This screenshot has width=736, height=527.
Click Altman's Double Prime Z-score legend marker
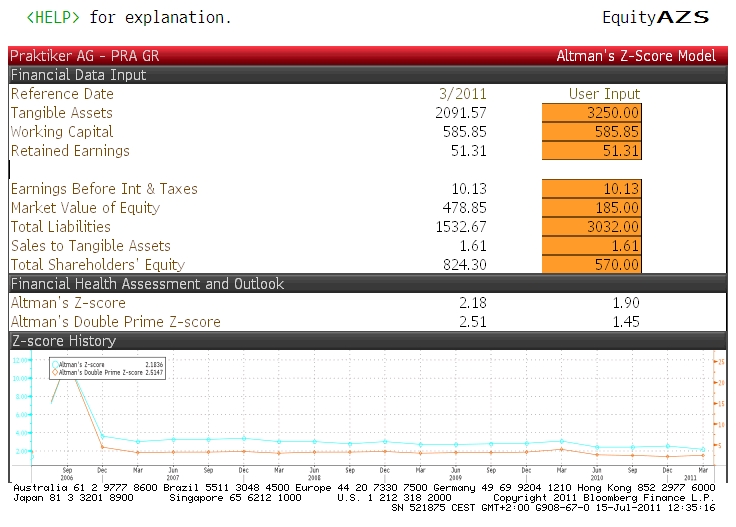pyautogui.click(x=54, y=373)
